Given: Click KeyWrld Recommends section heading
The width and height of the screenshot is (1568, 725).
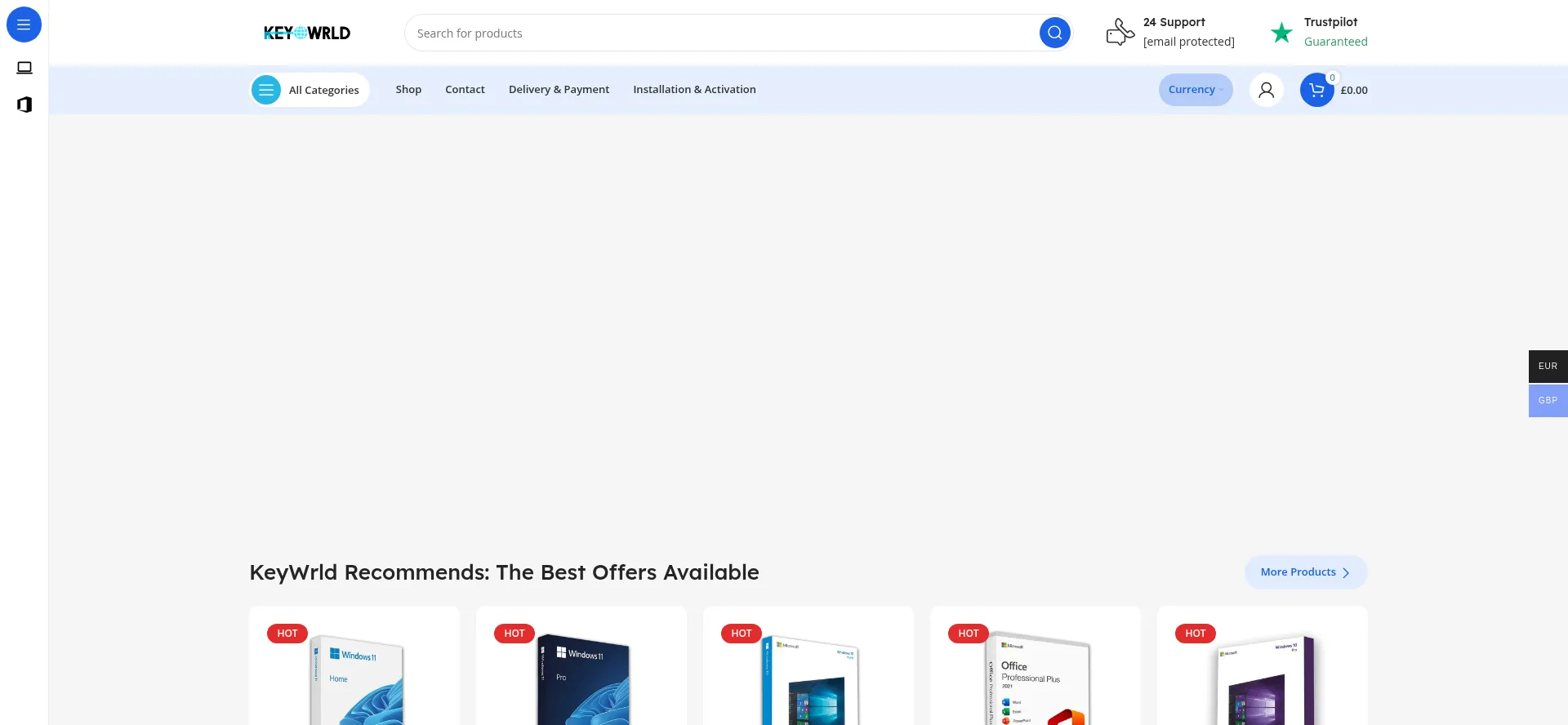Looking at the screenshot, I should (504, 572).
